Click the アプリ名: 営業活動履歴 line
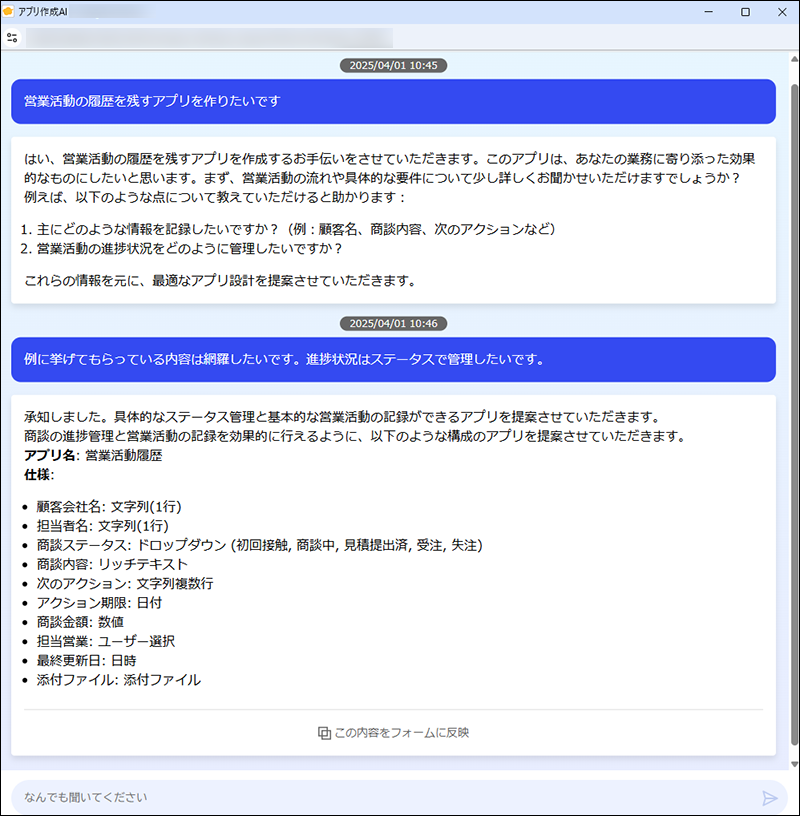This screenshot has width=800, height=816. point(93,455)
